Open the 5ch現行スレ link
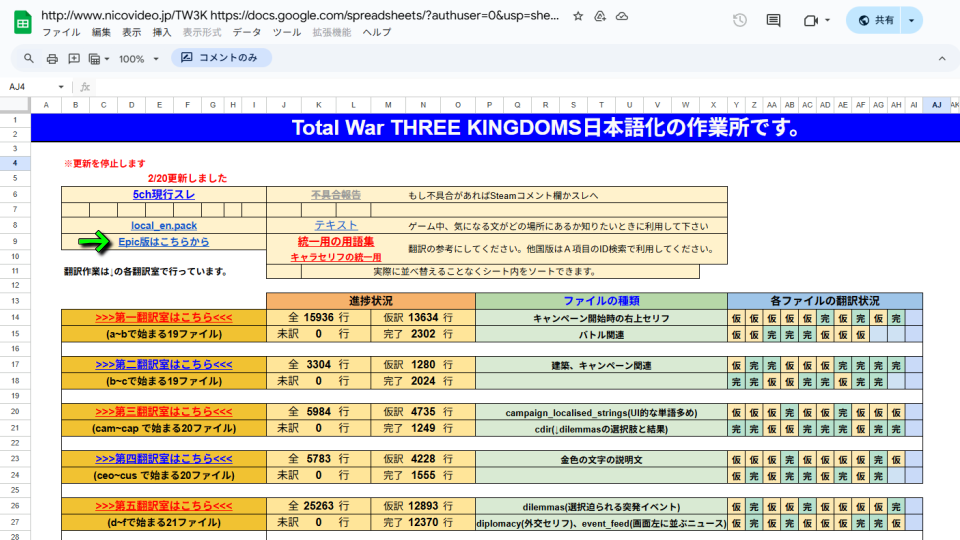 [163, 195]
